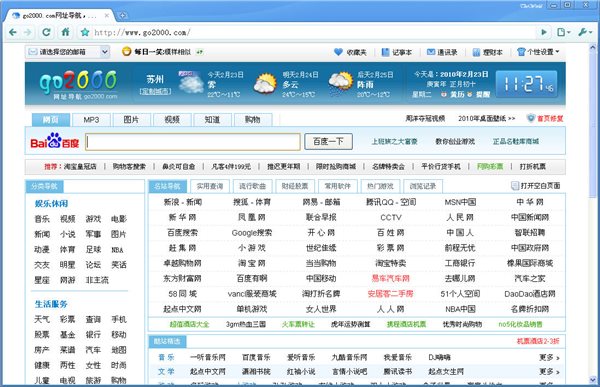The height and width of the screenshot is (387, 600).
Task: Open 通讯录 contacts icon
Action: (431, 52)
